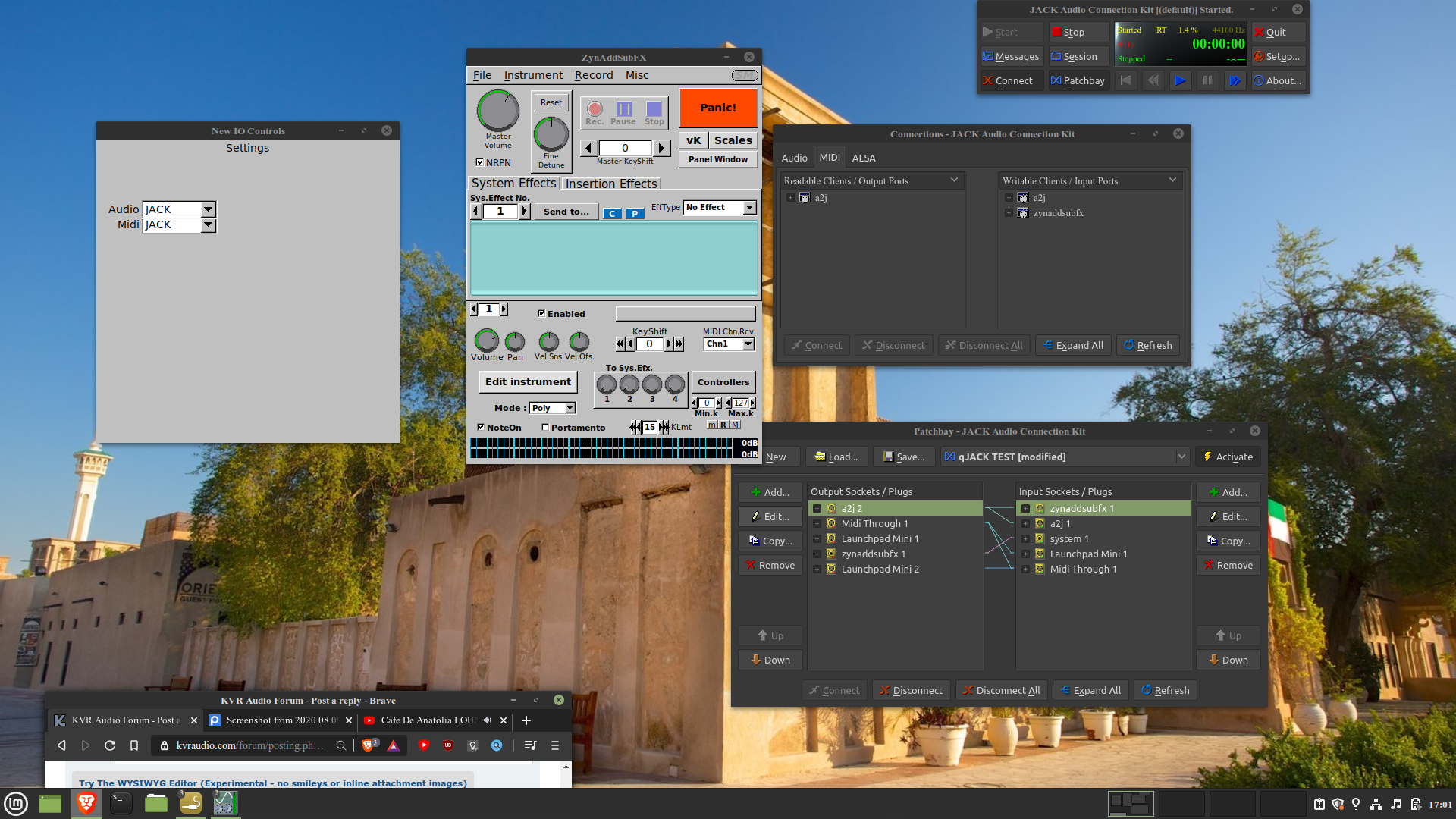This screenshot has height=819, width=1456.
Task: Click Expand All in the Connections window
Action: click(x=1073, y=345)
